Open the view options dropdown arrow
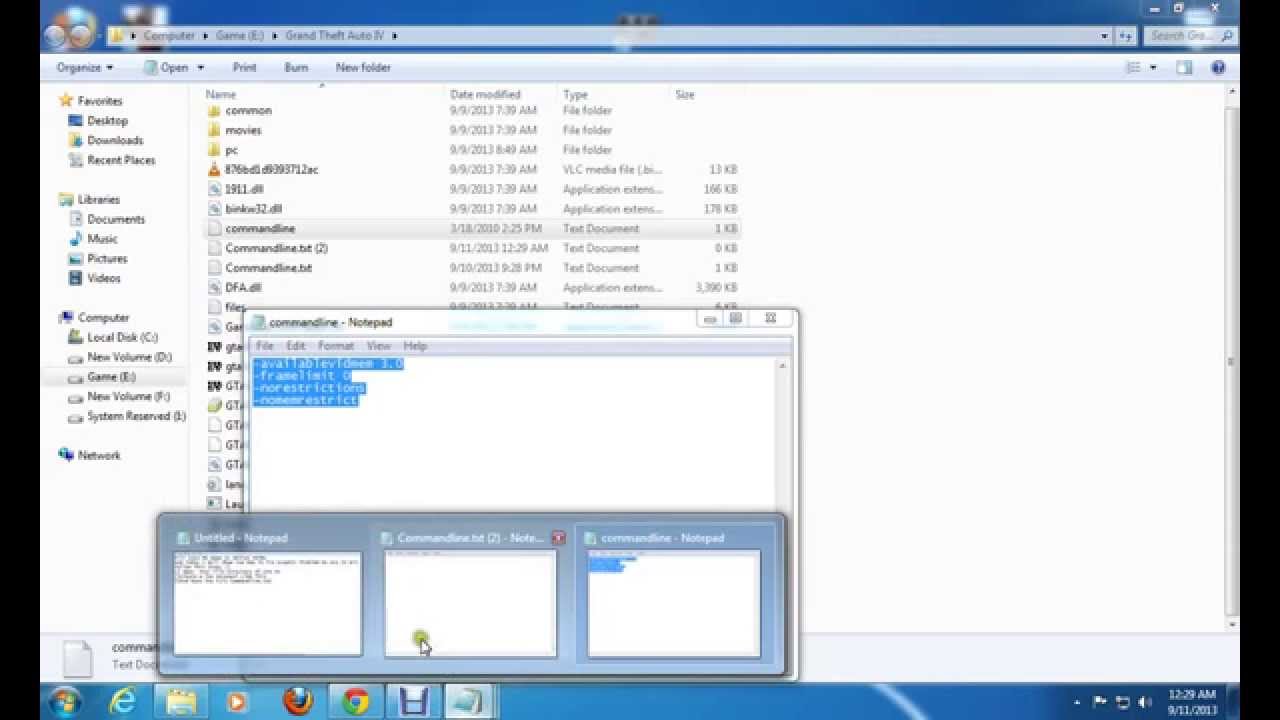The image size is (1280, 720). [x=1153, y=67]
